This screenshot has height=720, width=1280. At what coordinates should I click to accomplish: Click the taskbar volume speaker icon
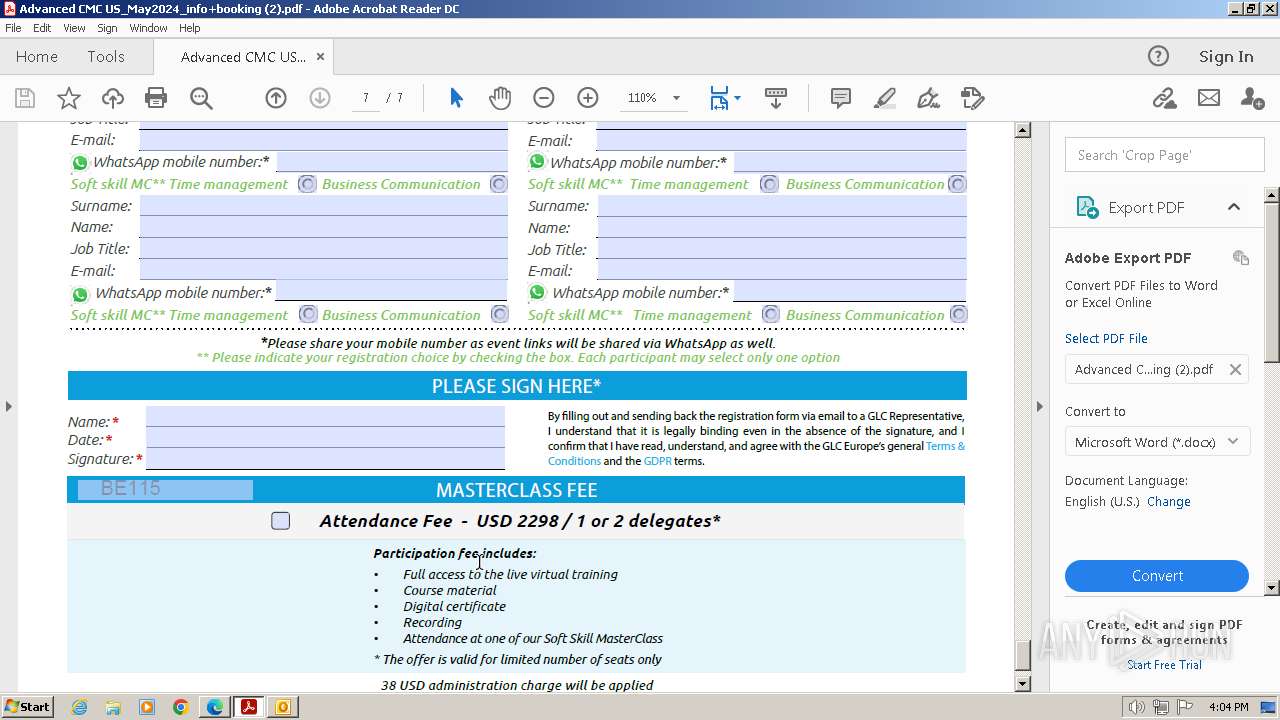tap(1137, 707)
